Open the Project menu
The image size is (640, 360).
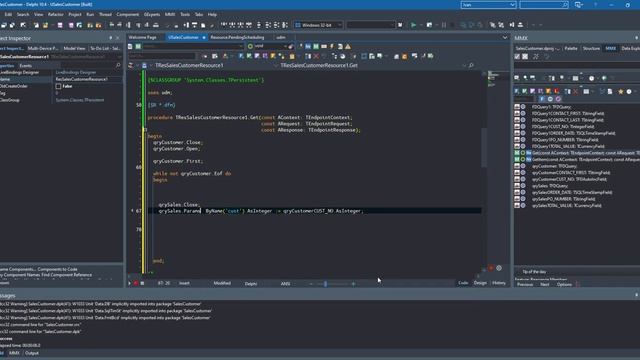coord(75,14)
